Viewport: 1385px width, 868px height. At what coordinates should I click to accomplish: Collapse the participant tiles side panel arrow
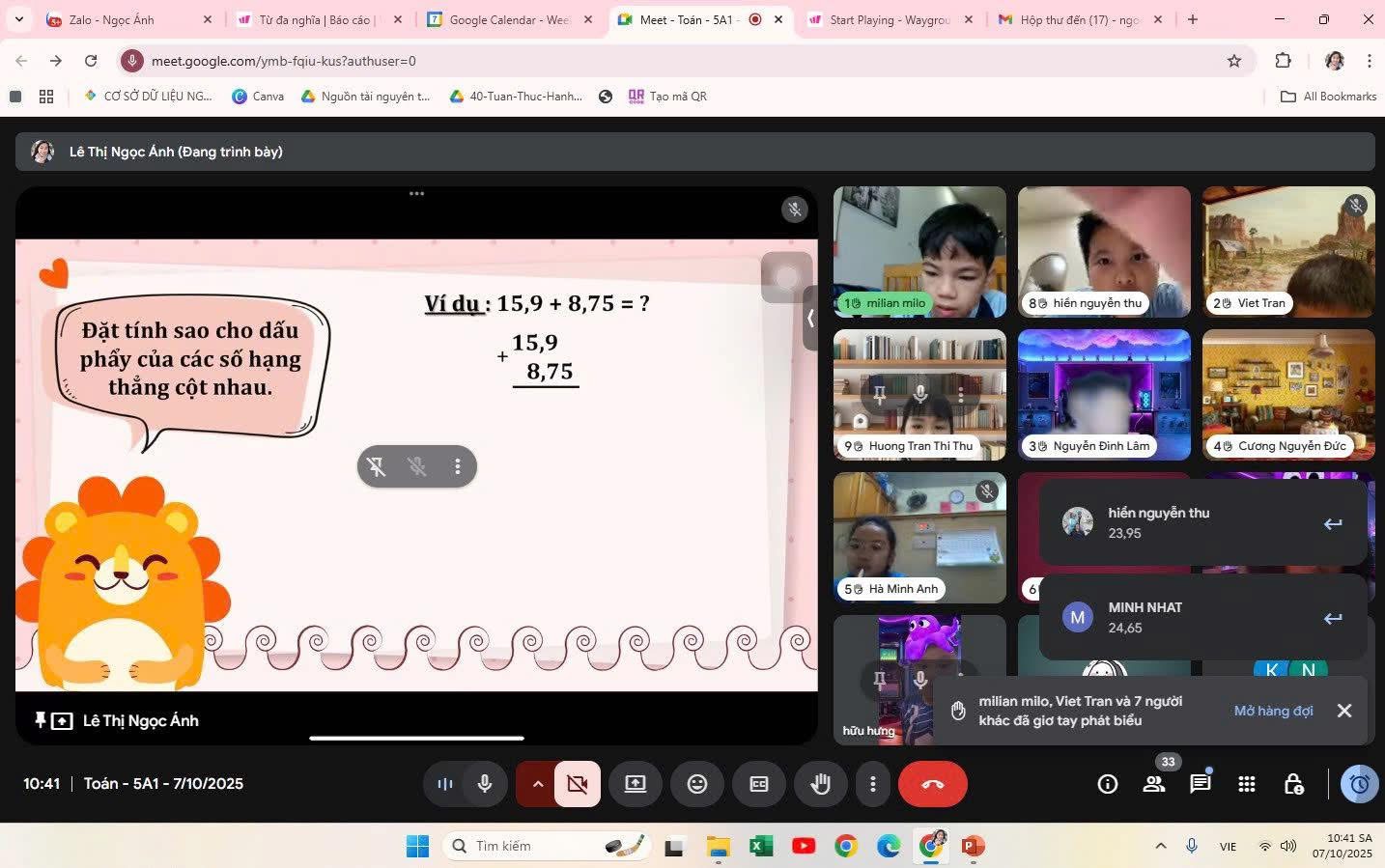tap(810, 318)
